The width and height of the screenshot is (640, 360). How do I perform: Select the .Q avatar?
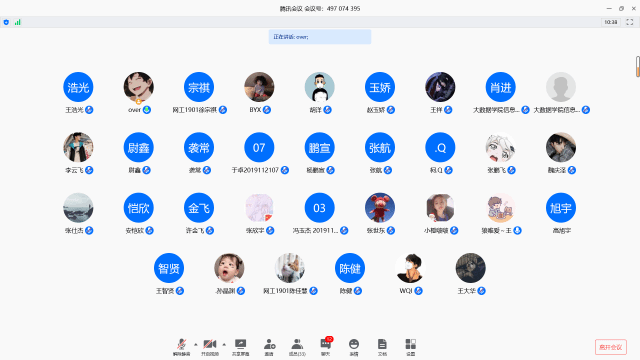point(440,147)
